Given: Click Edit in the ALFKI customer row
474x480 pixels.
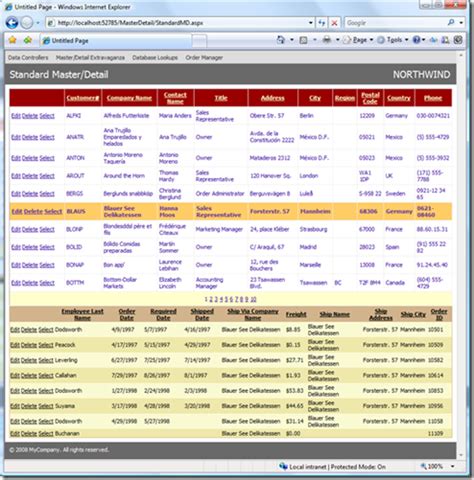Looking at the screenshot, I should pos(16,116).
